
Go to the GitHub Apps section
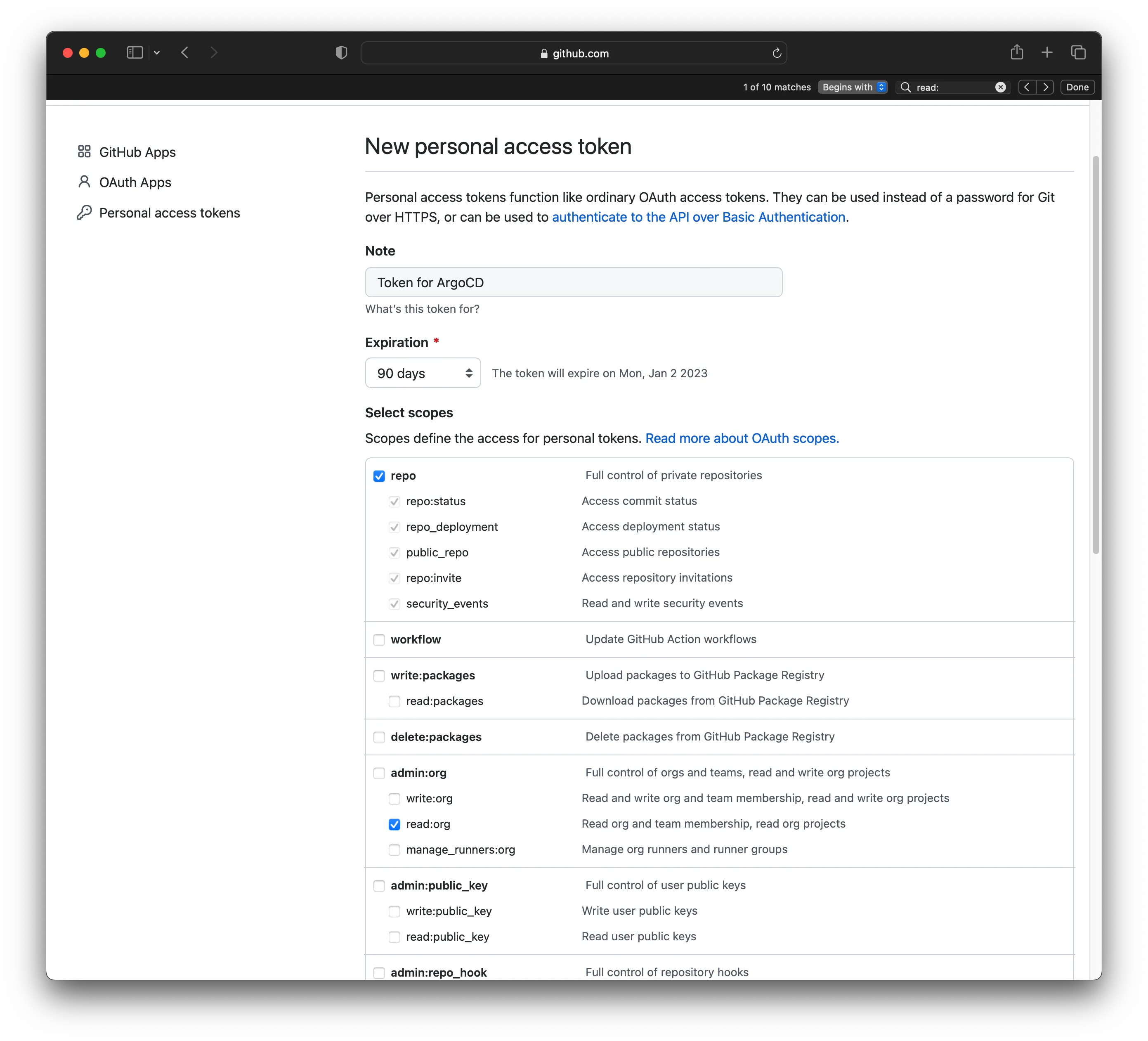137,151
